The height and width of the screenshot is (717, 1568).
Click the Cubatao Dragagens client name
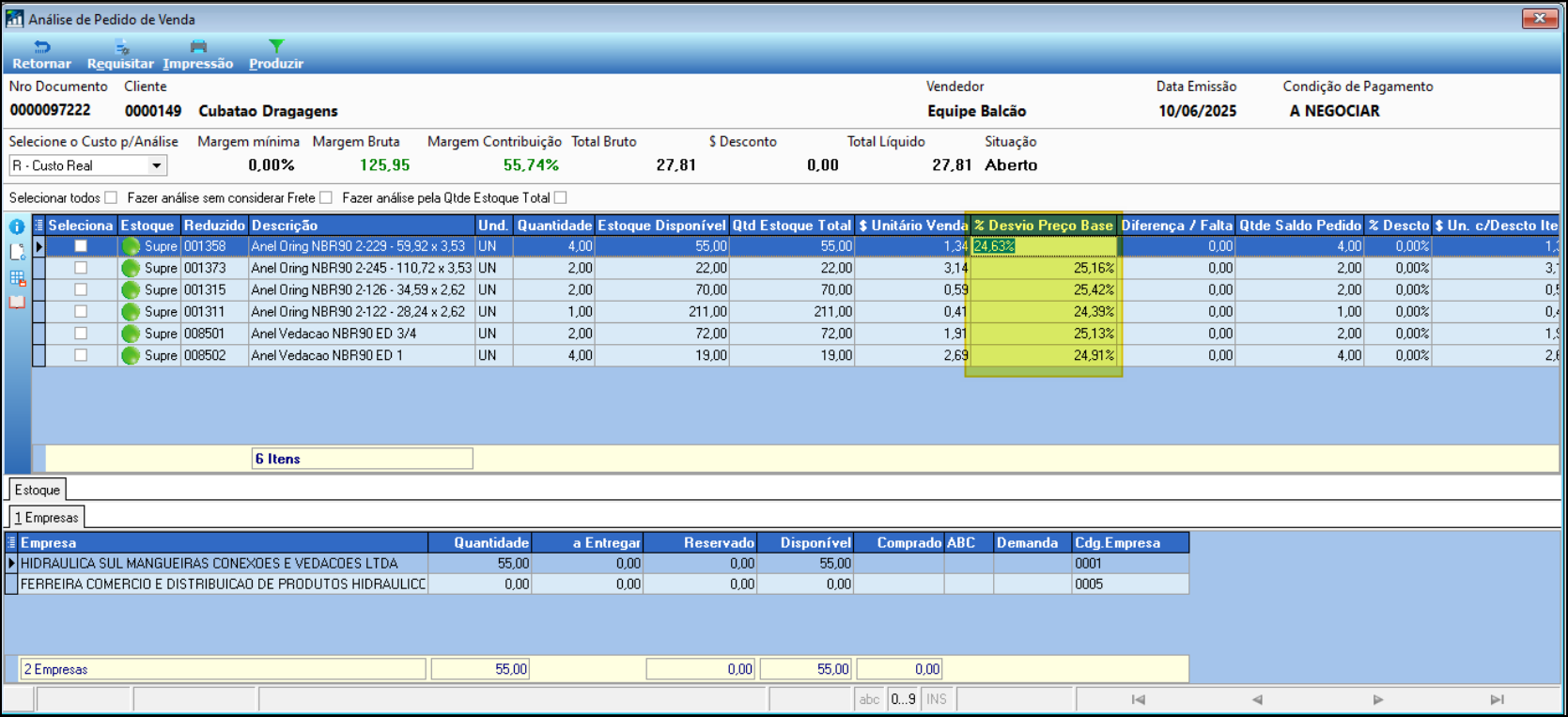tap(268, 111)
